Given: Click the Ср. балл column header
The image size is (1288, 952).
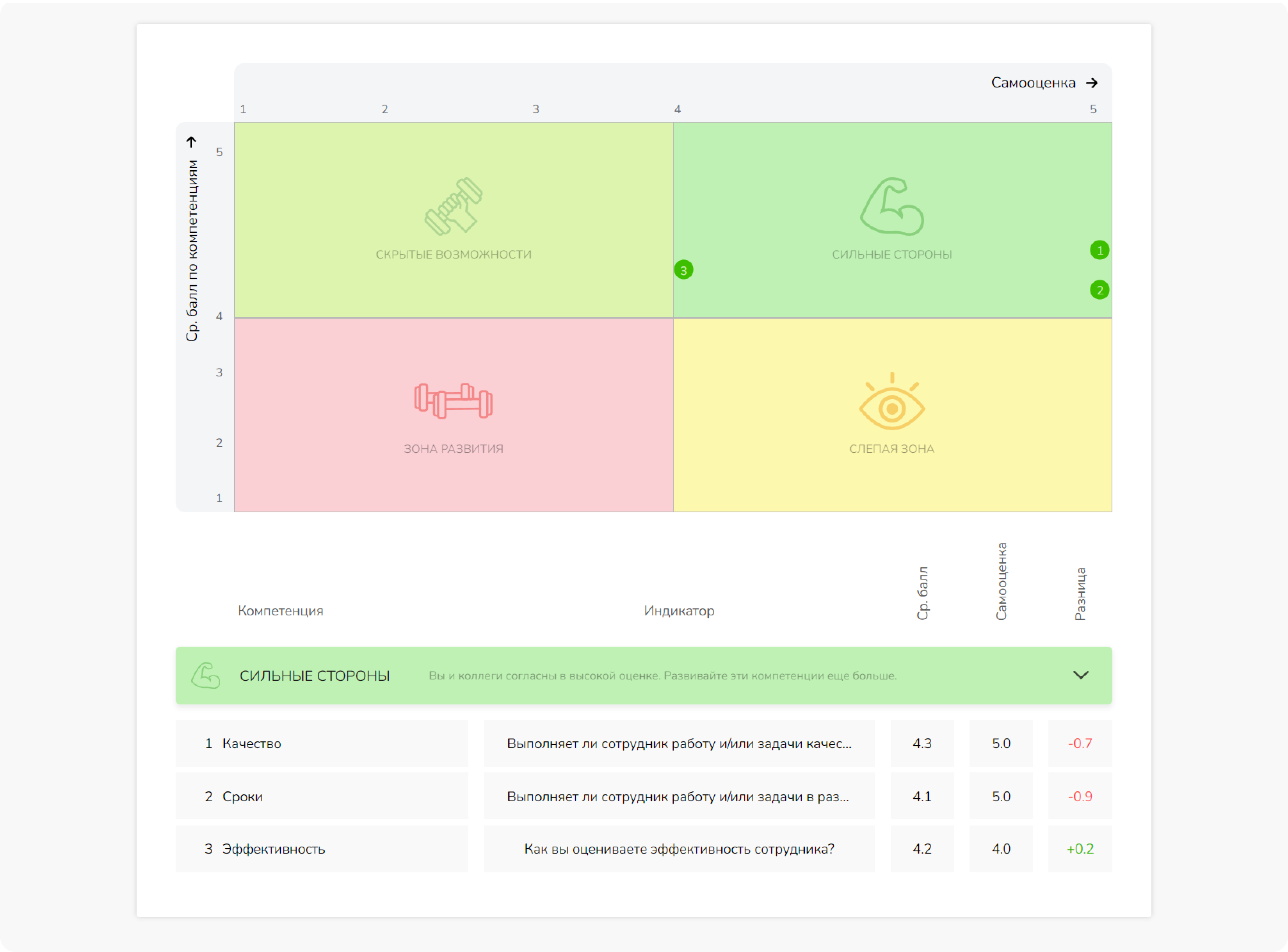Looking at the screenshot, I should 922,593.
